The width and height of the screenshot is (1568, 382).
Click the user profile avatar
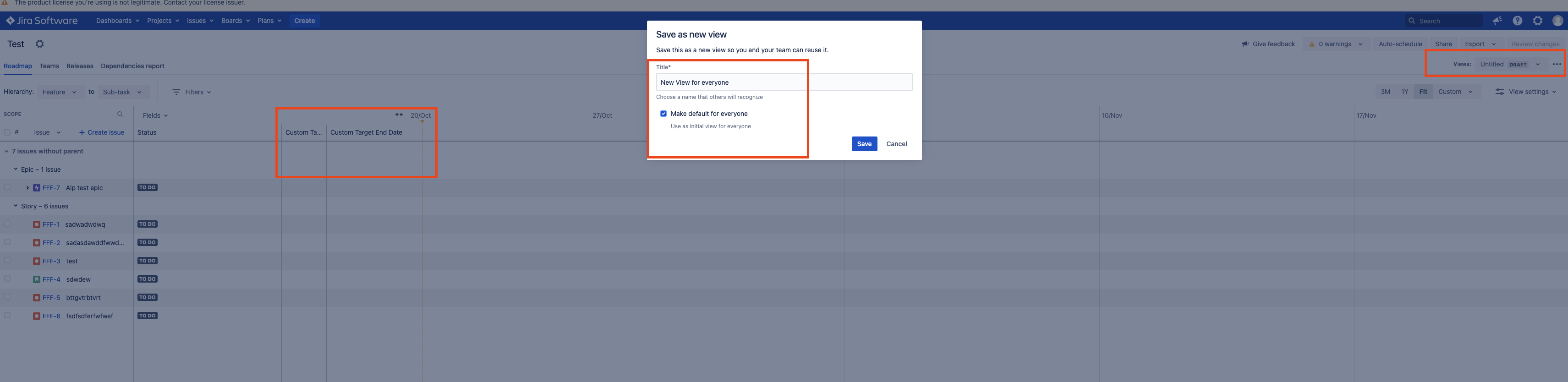pos(1557,21)
